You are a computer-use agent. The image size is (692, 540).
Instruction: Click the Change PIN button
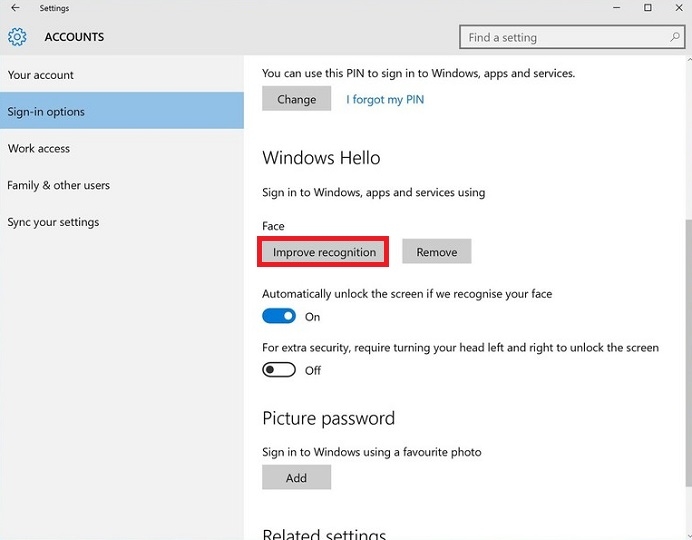297,99
